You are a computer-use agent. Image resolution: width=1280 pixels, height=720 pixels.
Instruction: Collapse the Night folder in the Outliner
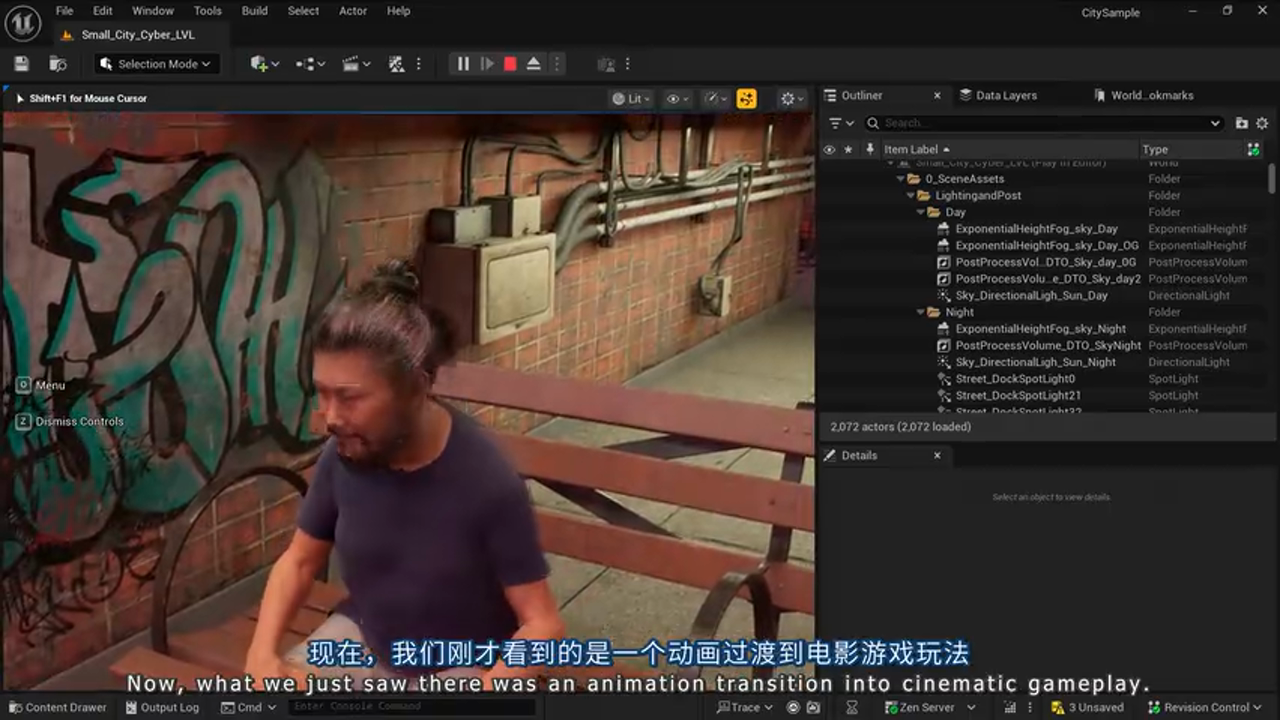pos(920,312)
